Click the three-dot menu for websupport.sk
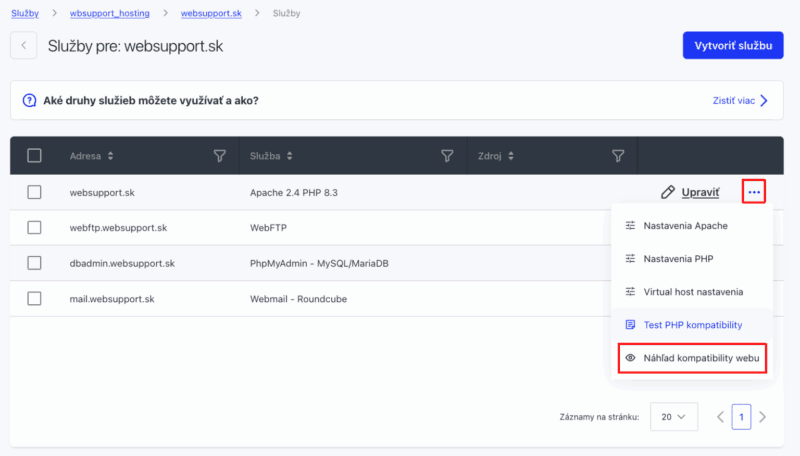 point(754,192)
